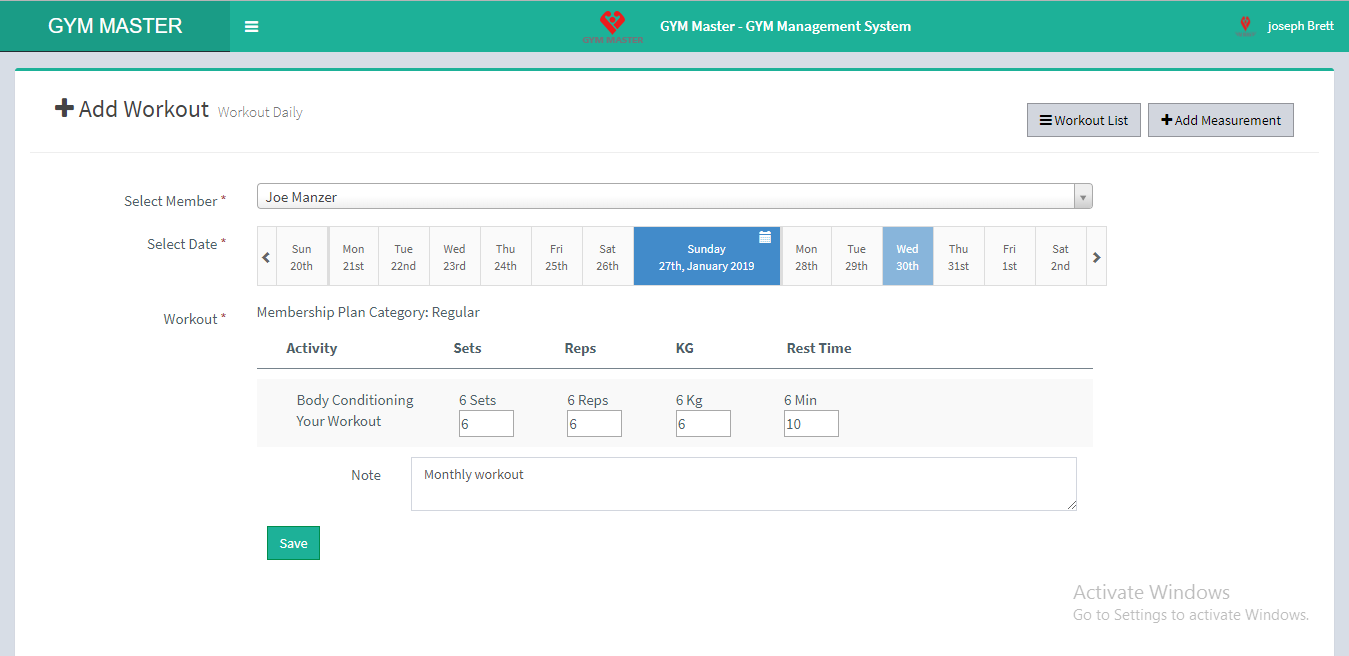The image size is (1349, 656).
Task: Advance to next week arrow in date strip
Action: (1096, 257)
